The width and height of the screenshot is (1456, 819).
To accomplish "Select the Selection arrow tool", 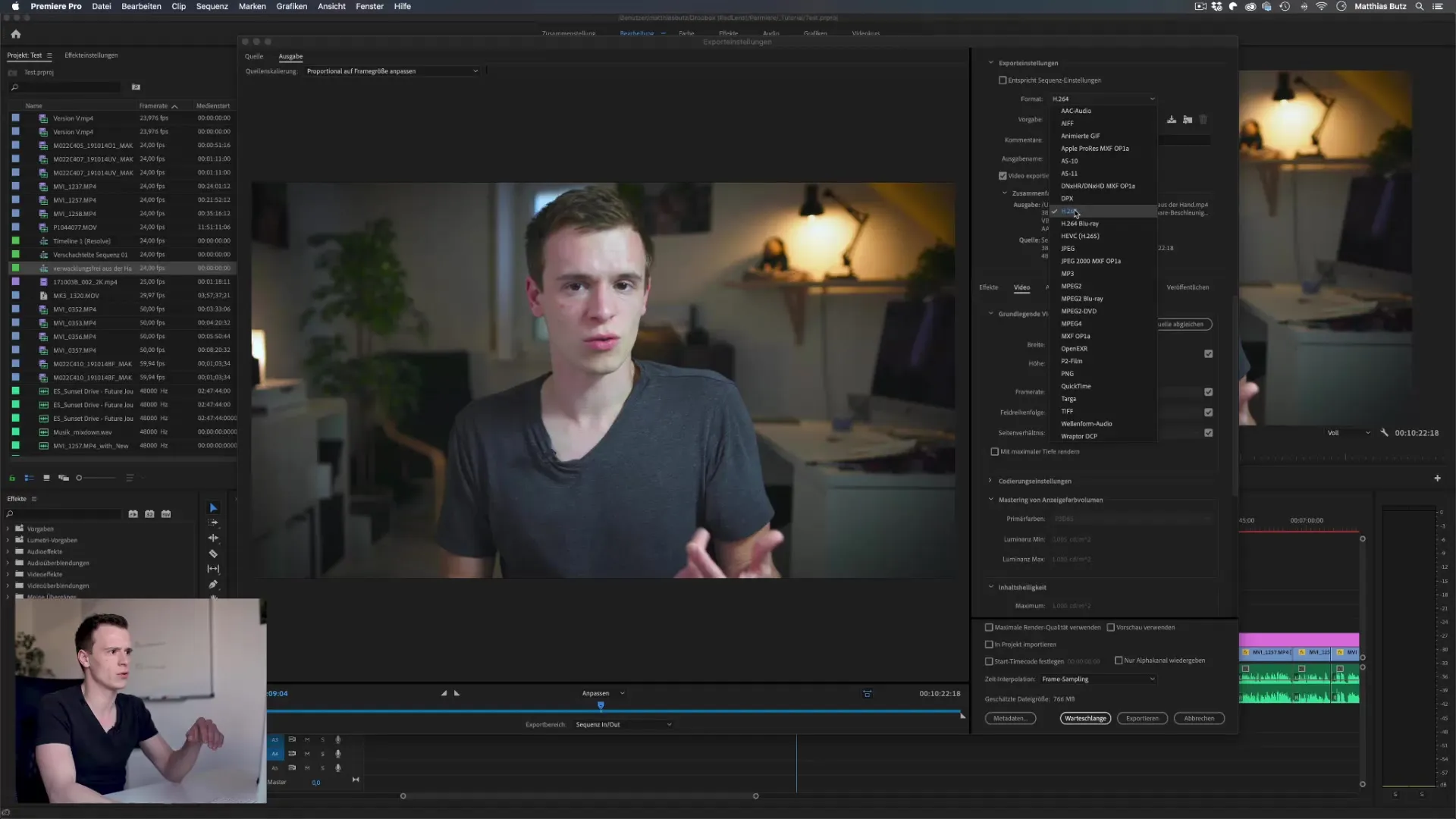I will click(x=213, y=507).
